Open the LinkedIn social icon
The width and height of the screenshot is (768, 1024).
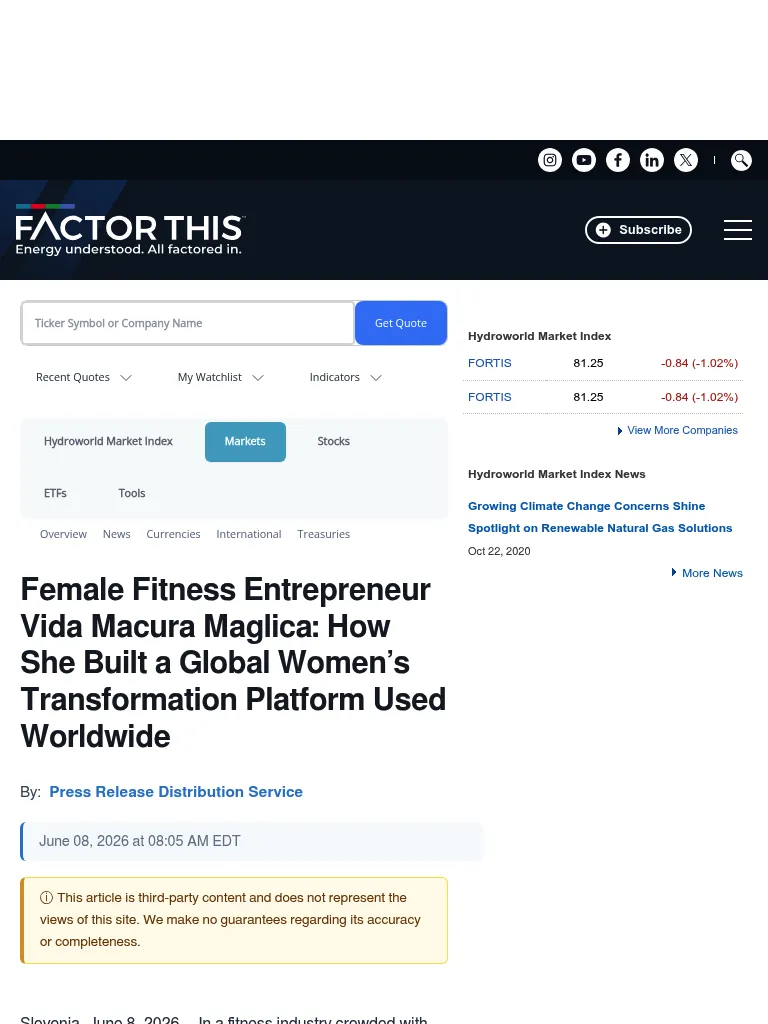pyautogui.click(x=652, y=160)
